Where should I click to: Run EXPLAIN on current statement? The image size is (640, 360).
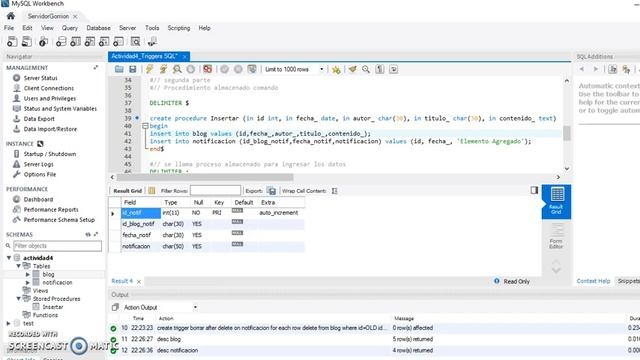point(177,69)
